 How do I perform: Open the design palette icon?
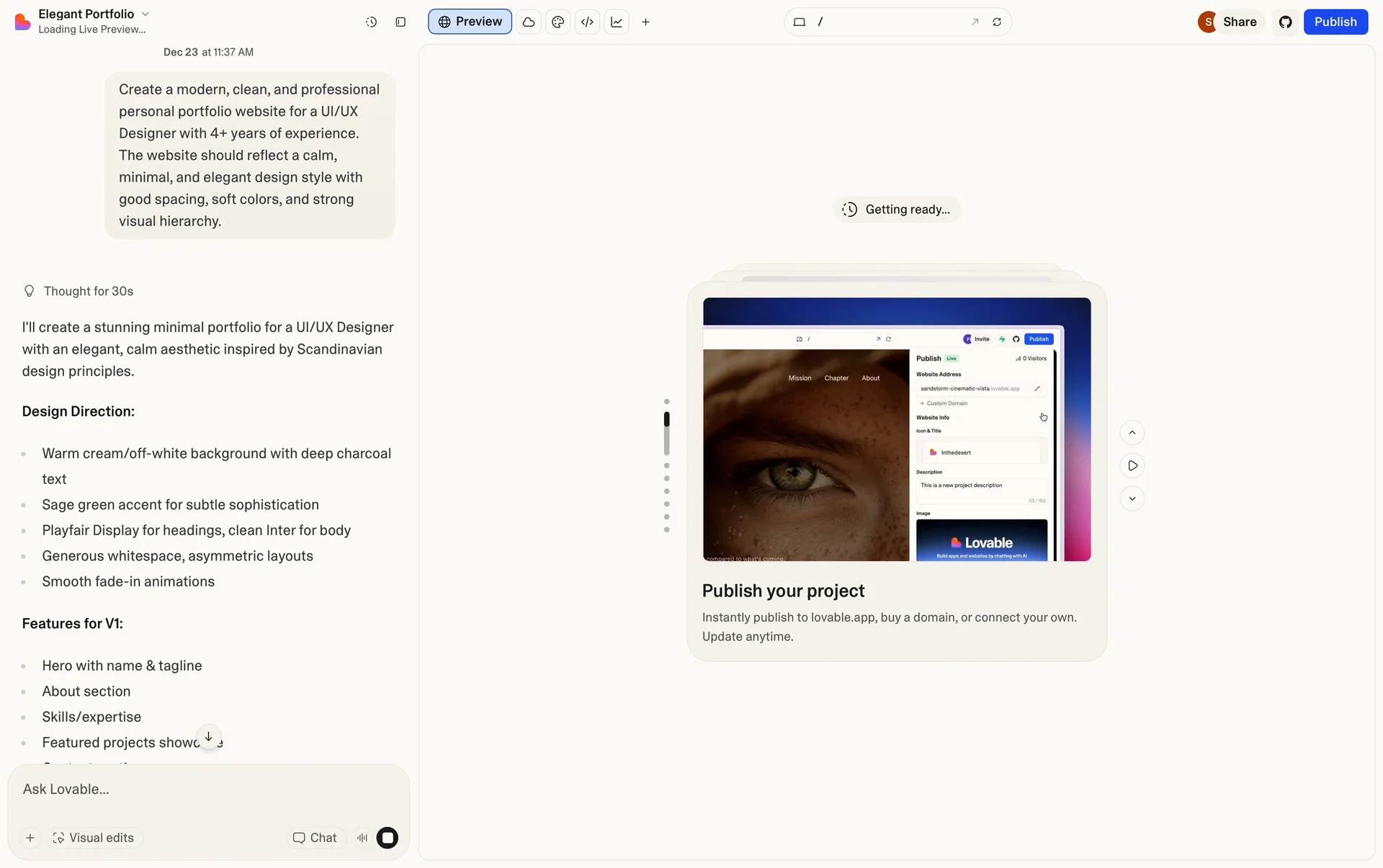pyautogui.click(x=558, y=22)
